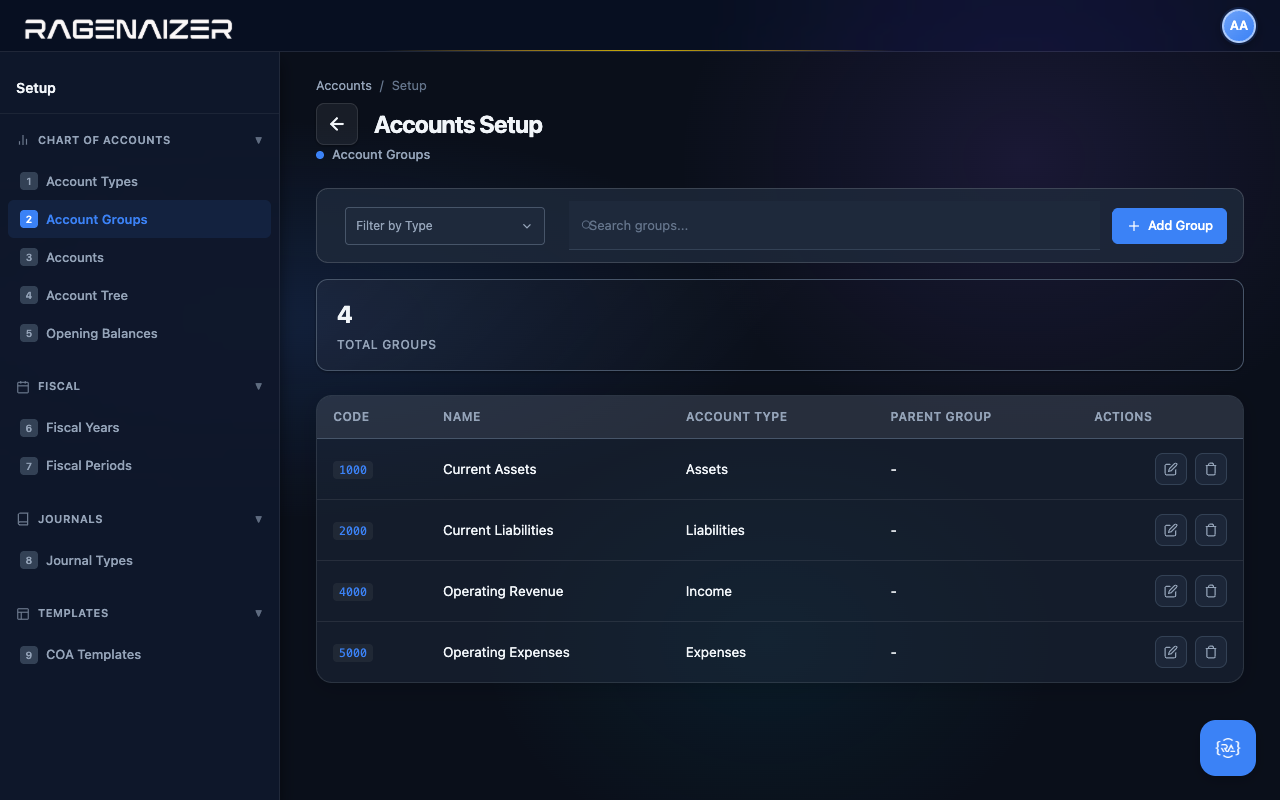
Task: Click the Operating Expenses name cell
Action: 506,652
